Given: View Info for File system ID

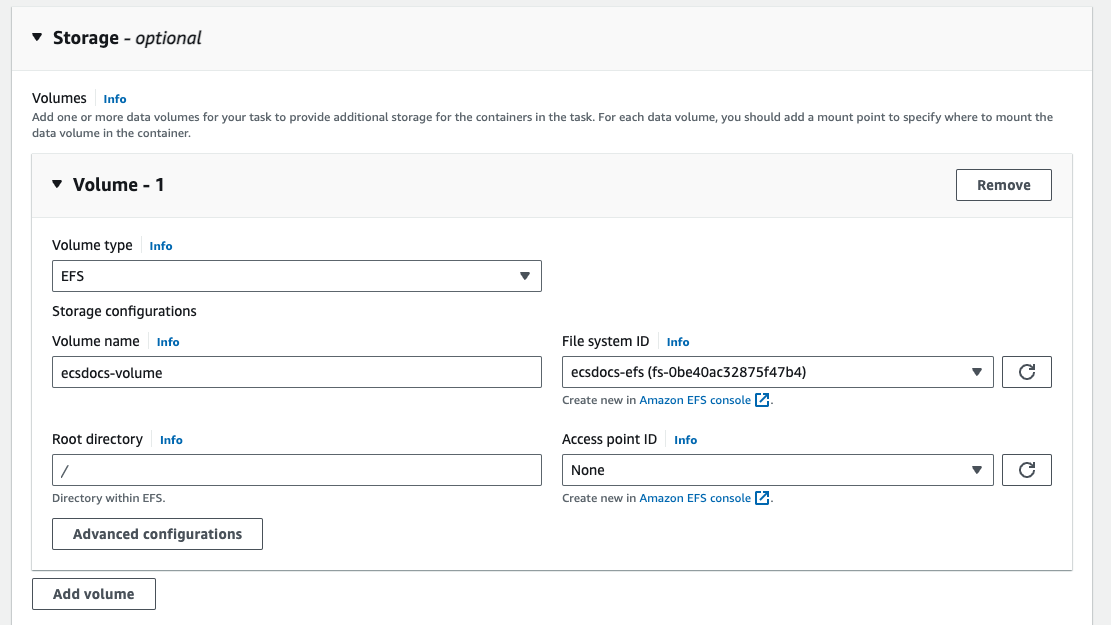Looking at the screenshot, I should tap(678, 342).
